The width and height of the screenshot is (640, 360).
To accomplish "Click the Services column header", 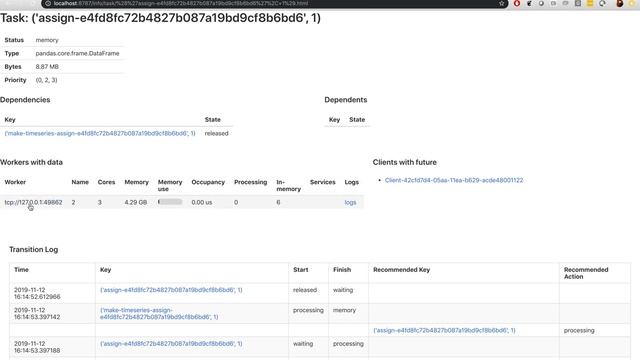I will click(322, 182).
